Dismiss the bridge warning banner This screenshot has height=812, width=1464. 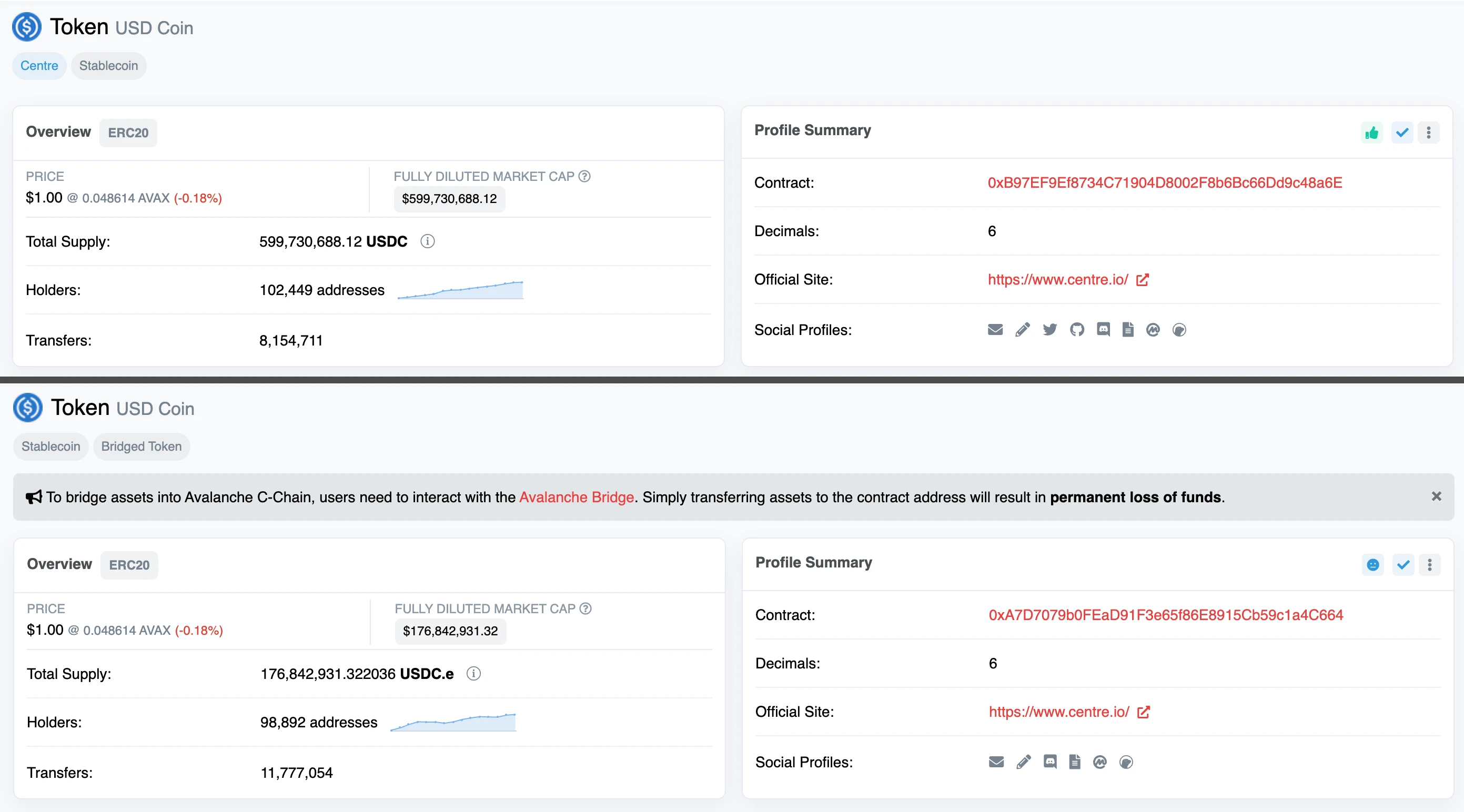(1436, 496)
